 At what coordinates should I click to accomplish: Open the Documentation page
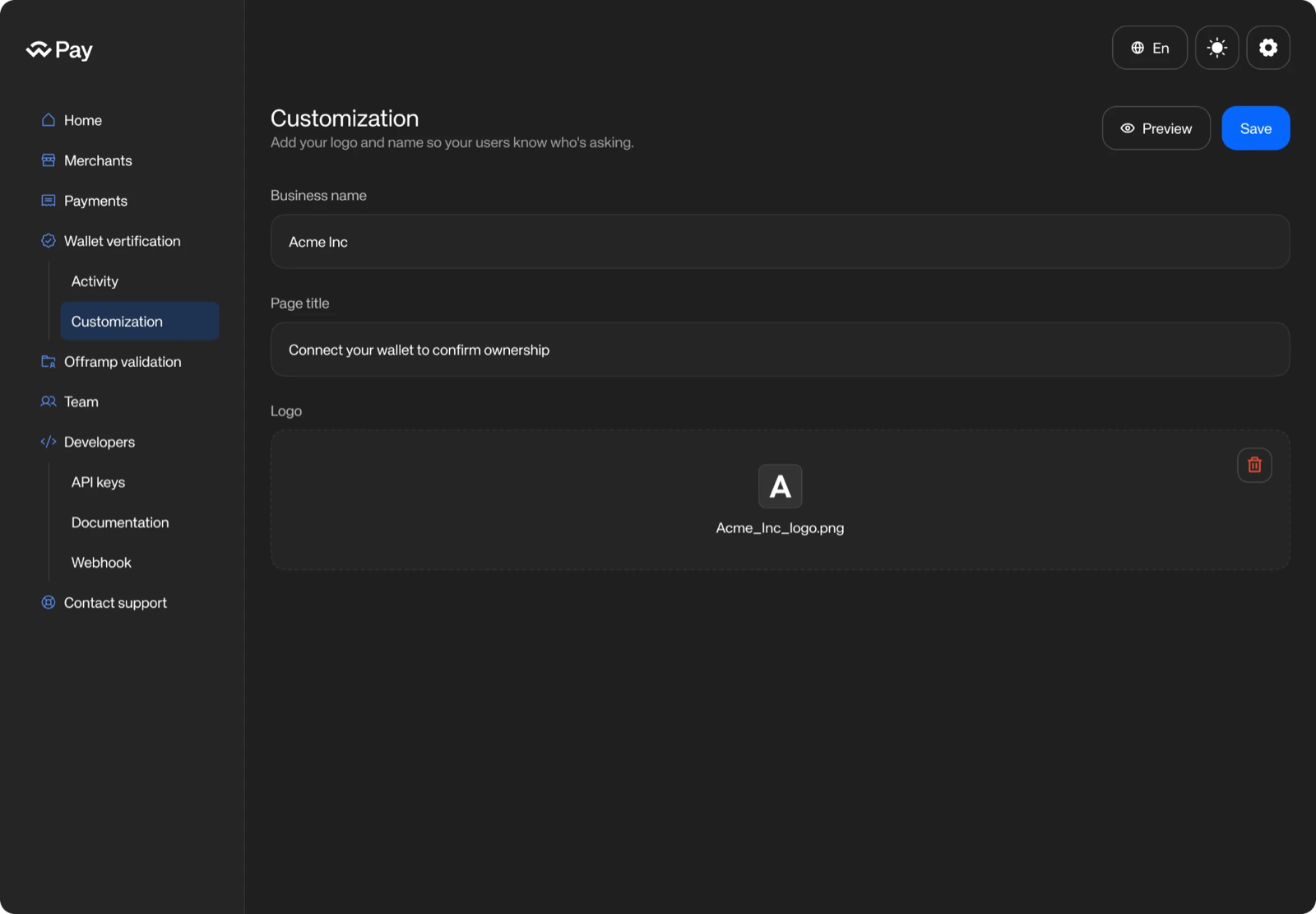[120, 522]
